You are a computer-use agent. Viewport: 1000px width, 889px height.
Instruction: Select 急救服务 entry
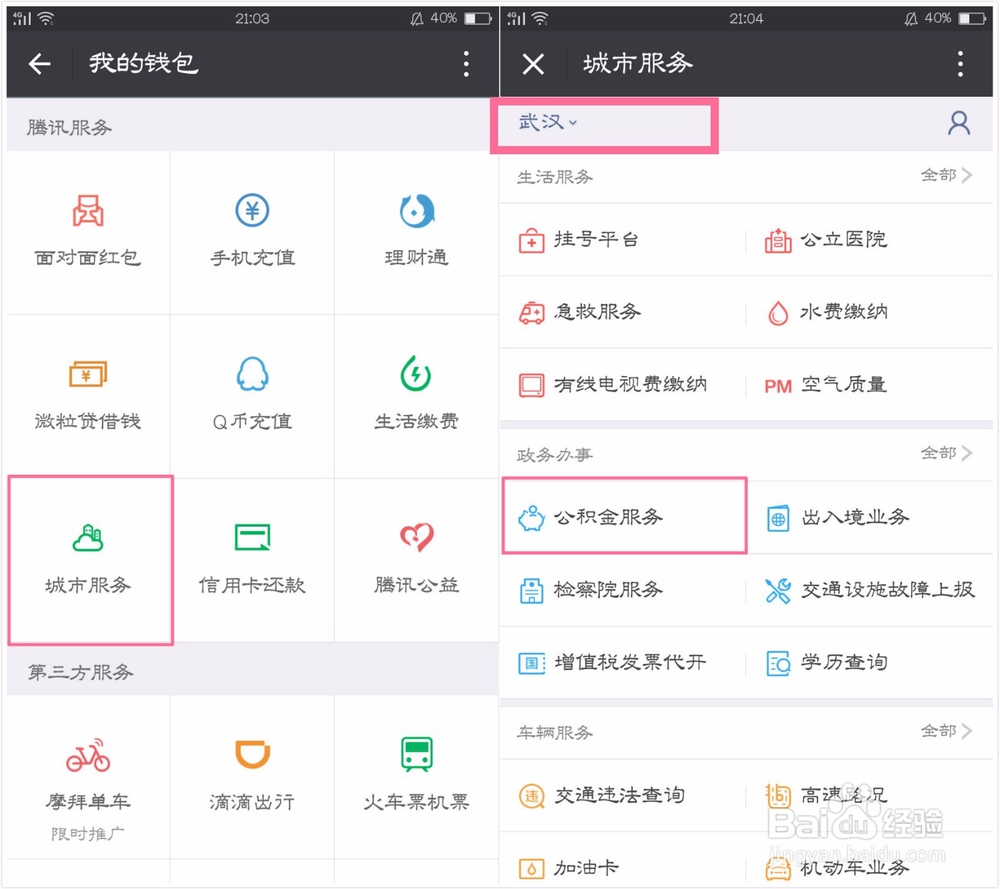[x=623, y=312]
